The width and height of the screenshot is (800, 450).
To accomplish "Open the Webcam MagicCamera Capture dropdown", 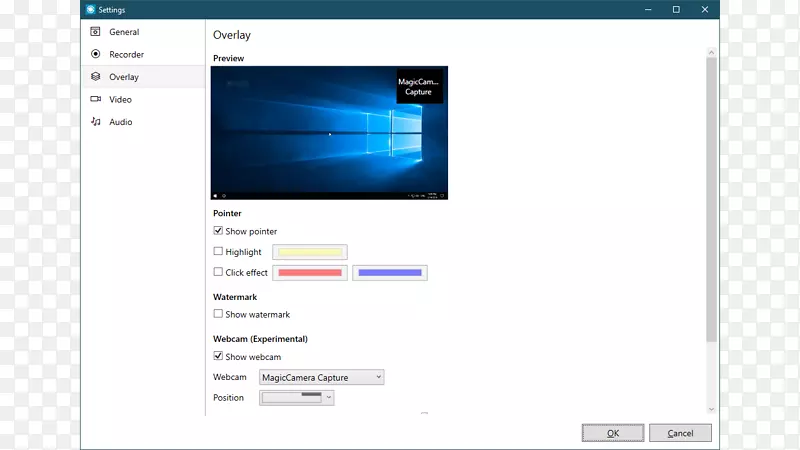I will (x=321, y=377).
